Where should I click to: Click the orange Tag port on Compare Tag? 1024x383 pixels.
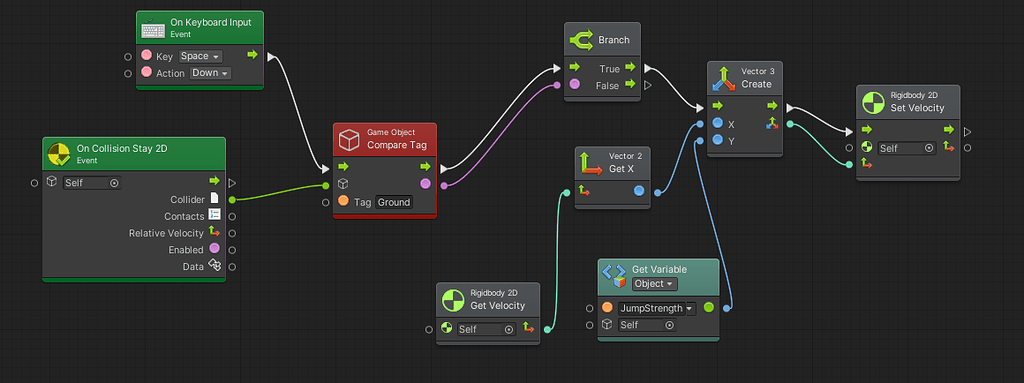tap(344, 201)
